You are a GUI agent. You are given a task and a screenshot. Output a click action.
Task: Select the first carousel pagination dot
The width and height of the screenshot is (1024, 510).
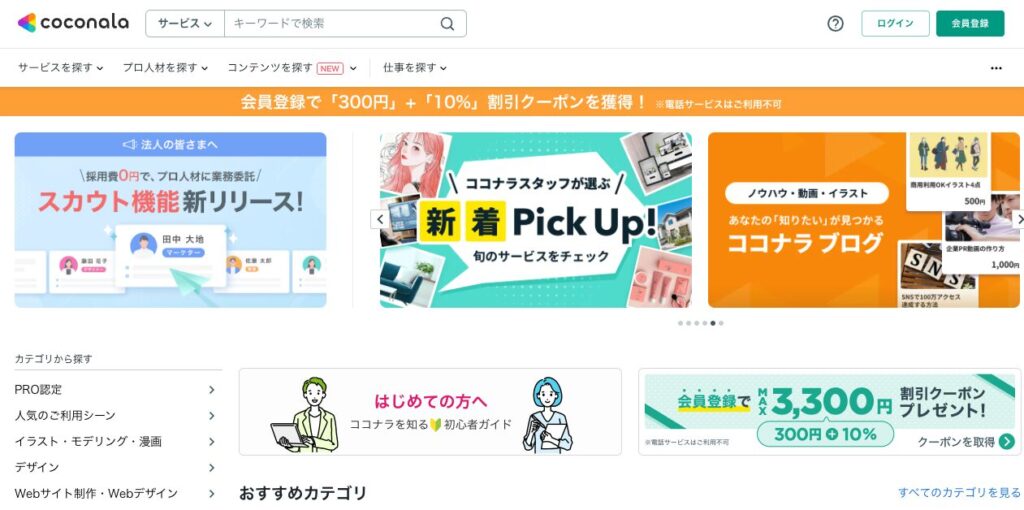point(680,323)
